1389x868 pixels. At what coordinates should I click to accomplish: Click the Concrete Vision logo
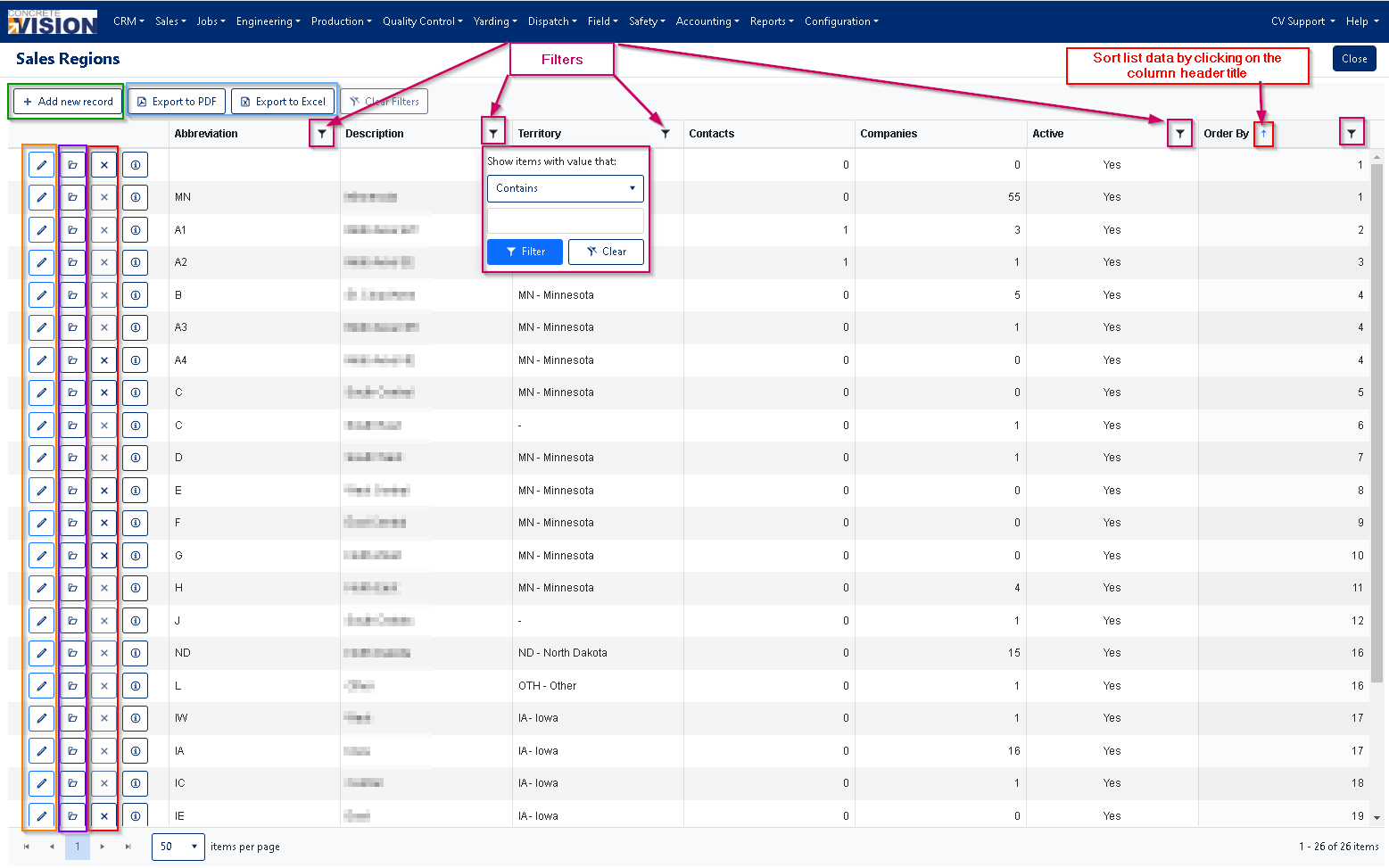(53, 21)
